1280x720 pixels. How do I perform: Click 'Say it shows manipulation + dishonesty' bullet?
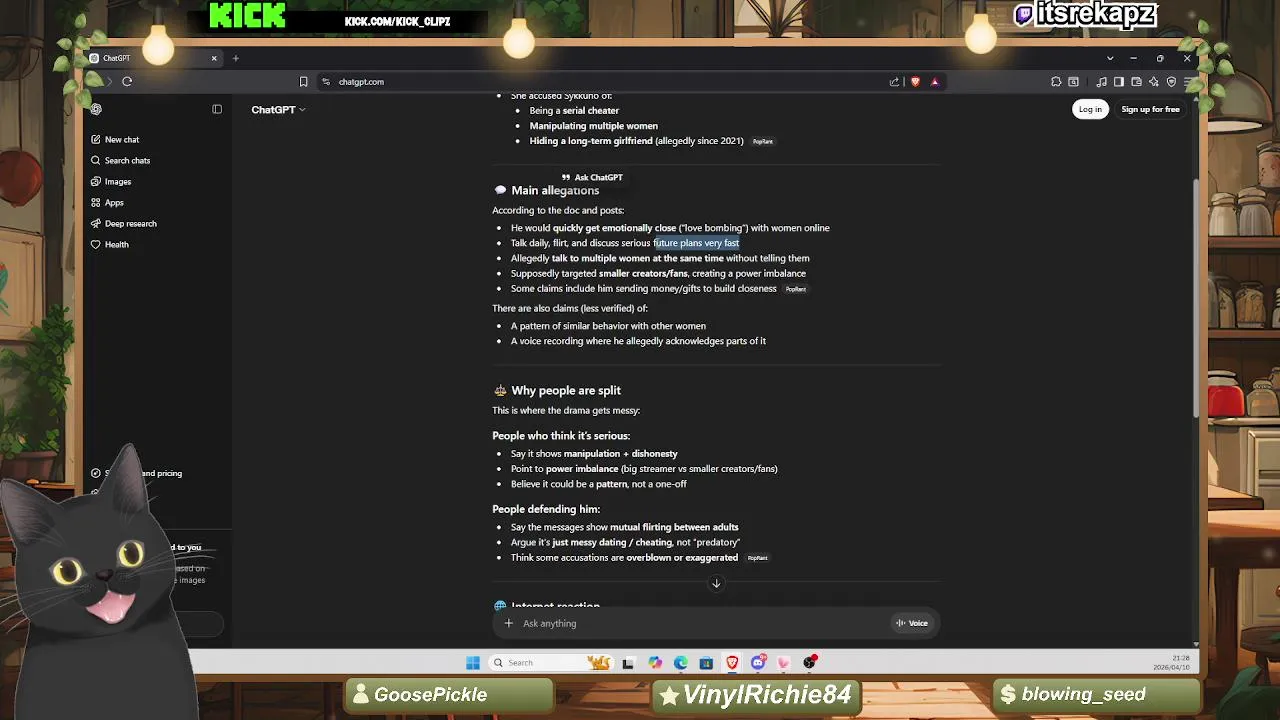tap(594, 454)
